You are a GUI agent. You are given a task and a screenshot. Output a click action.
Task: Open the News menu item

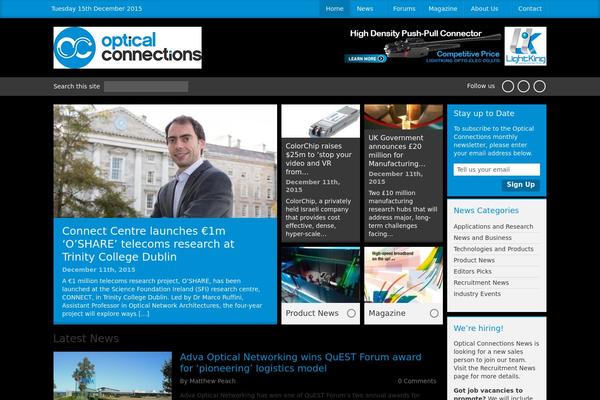click(x=365, y=8)
